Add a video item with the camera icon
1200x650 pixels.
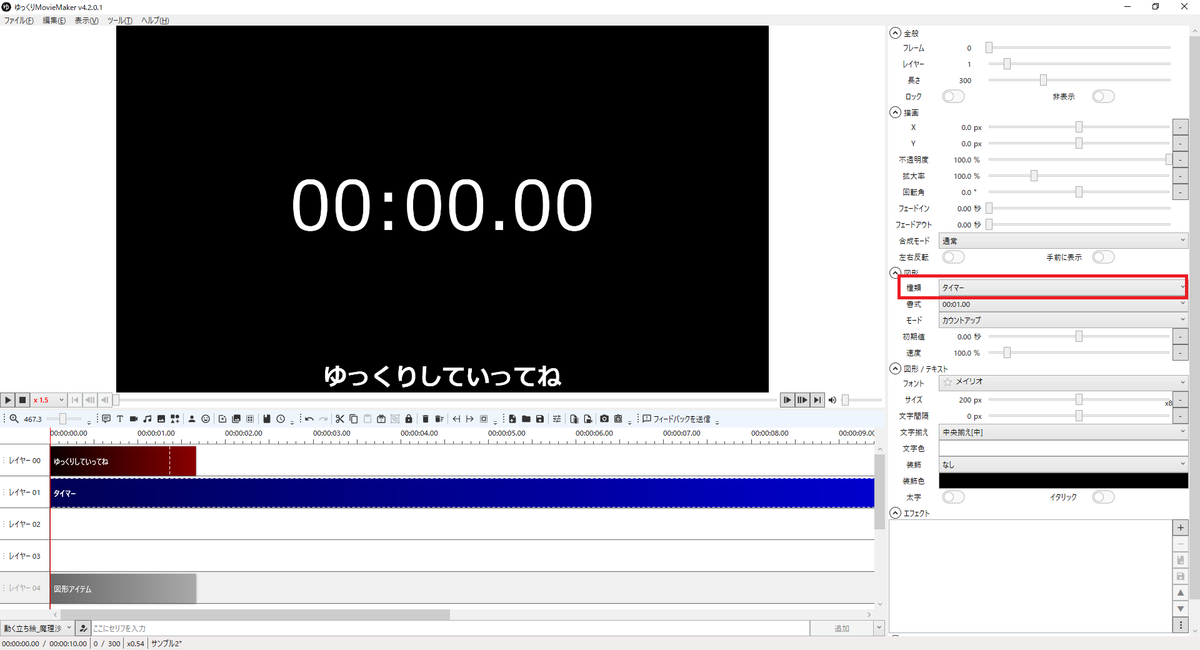point(133,418)
